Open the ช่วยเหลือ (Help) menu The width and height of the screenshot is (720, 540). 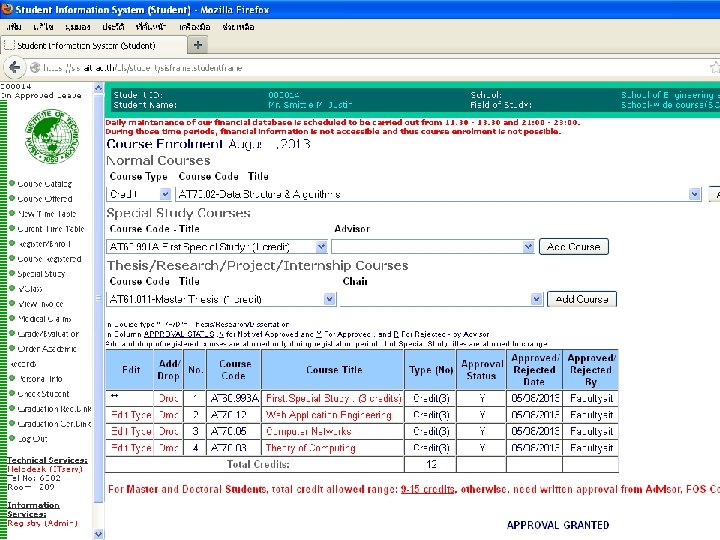pos(238,27)
